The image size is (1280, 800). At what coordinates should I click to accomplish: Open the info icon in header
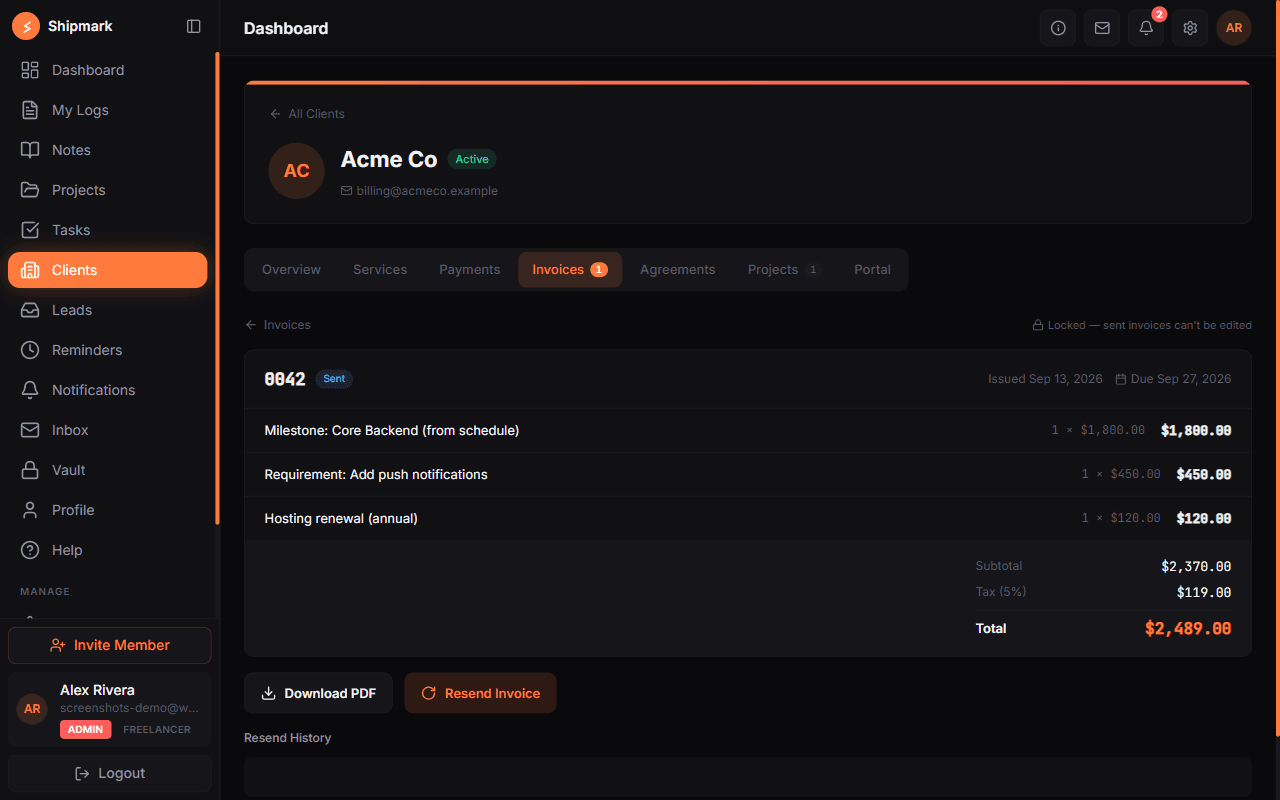pos(1058,28)
